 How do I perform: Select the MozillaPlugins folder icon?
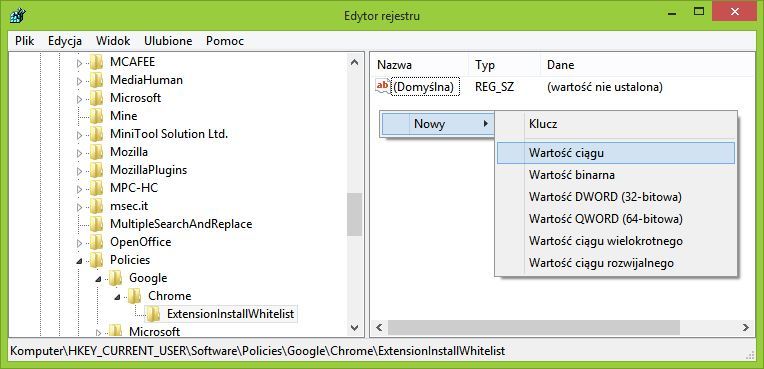click(x=96, y=170)
